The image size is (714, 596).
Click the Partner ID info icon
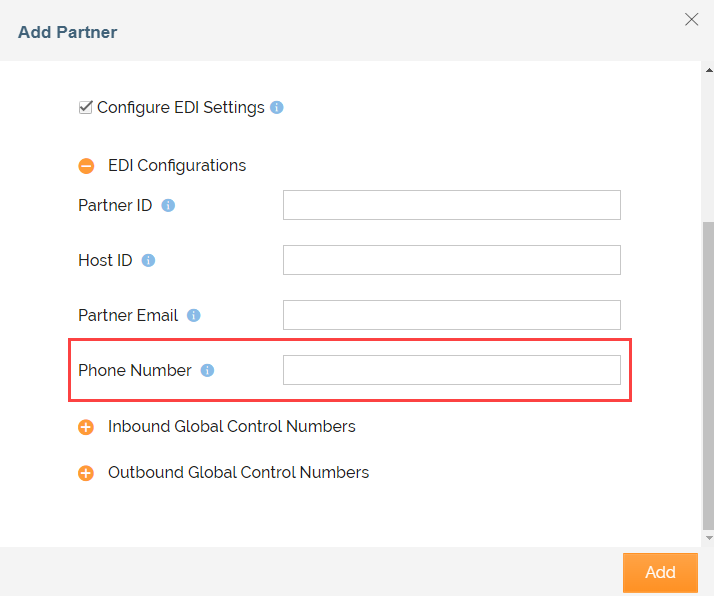click(168, 206)
